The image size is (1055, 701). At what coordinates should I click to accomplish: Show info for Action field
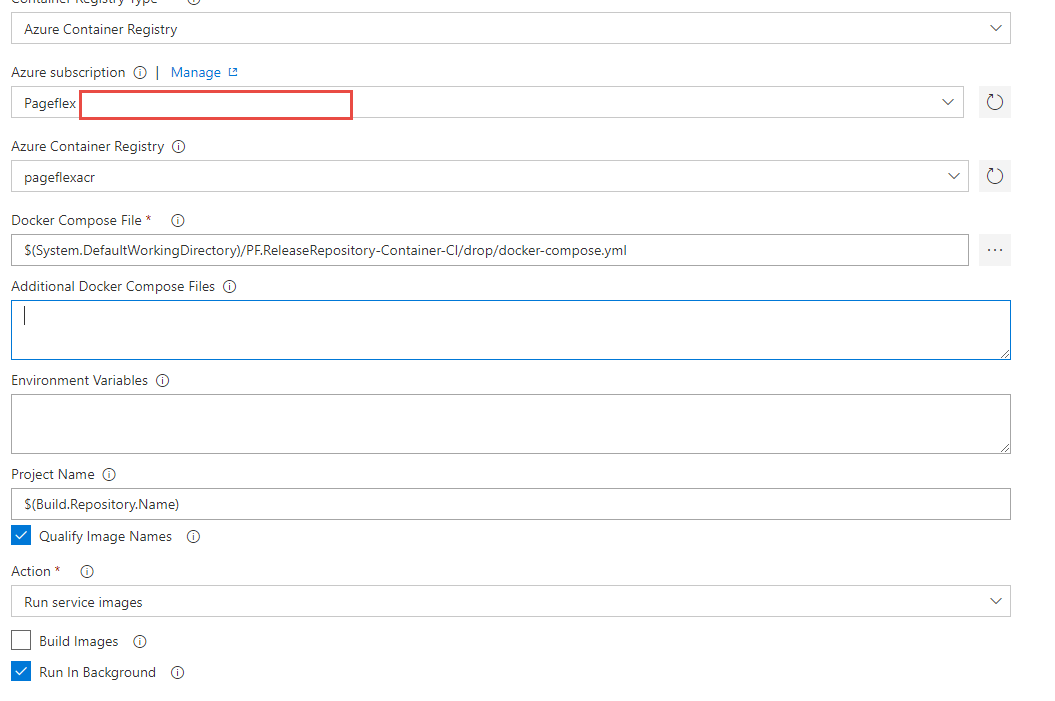coord(87,572)
